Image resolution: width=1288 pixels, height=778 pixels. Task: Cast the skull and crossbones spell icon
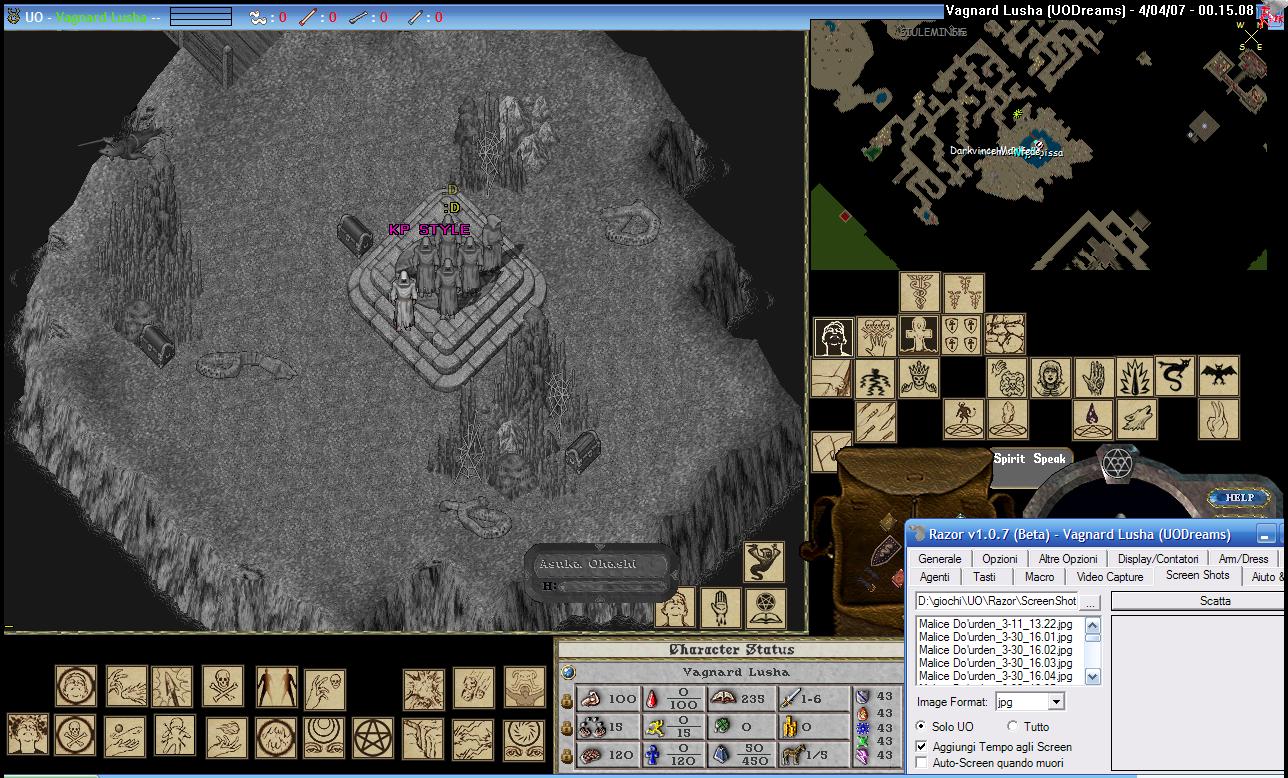(x=223, y=687)
